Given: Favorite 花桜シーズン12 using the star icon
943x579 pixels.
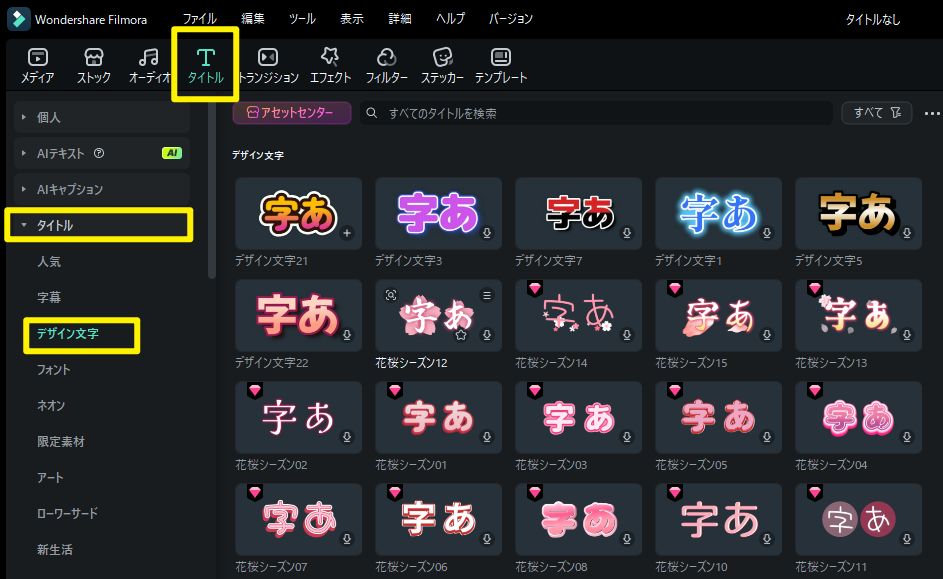Looking at the screenshot, I should click(461, 333).
